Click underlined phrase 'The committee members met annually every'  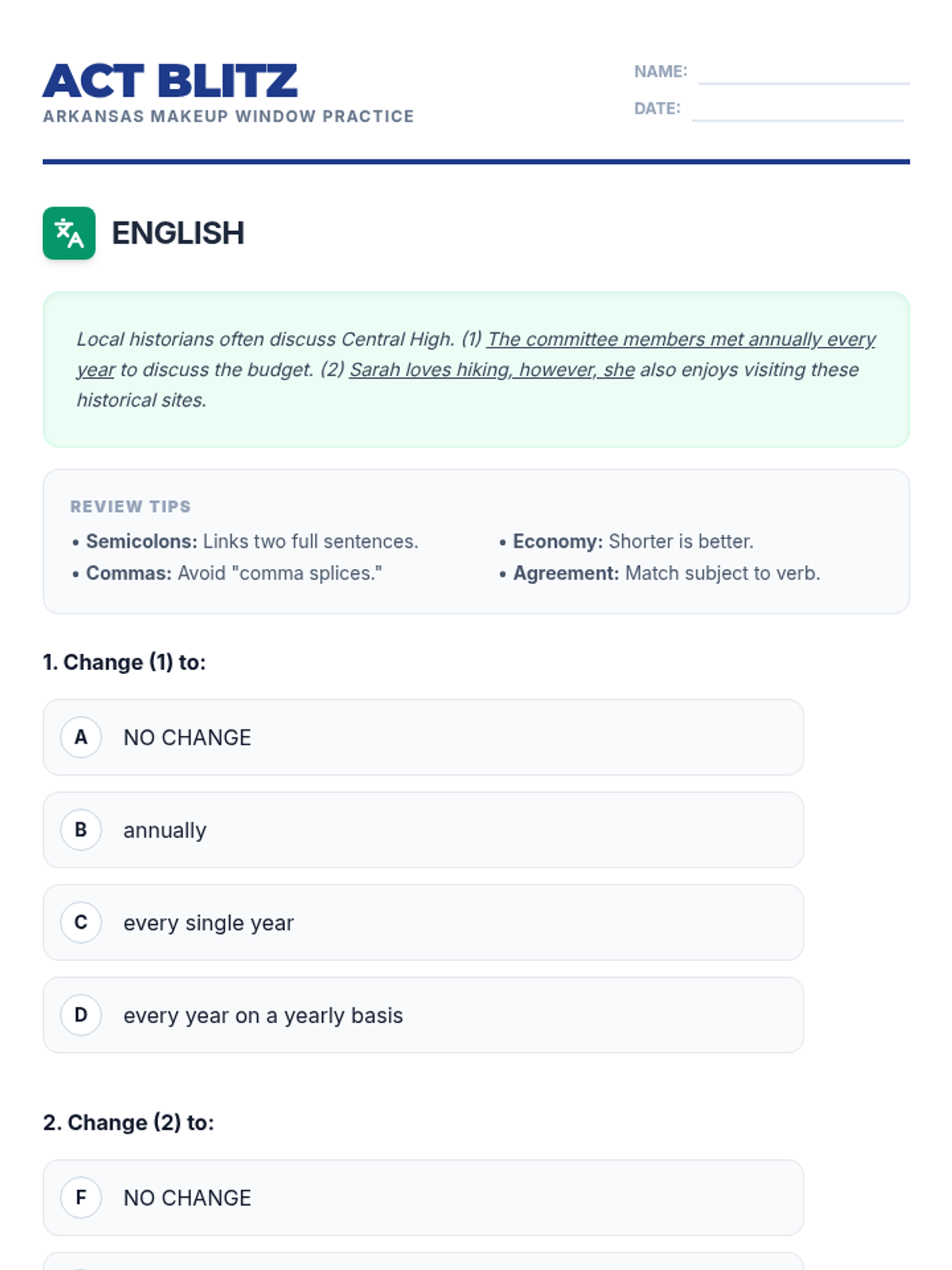pos(681,340)
